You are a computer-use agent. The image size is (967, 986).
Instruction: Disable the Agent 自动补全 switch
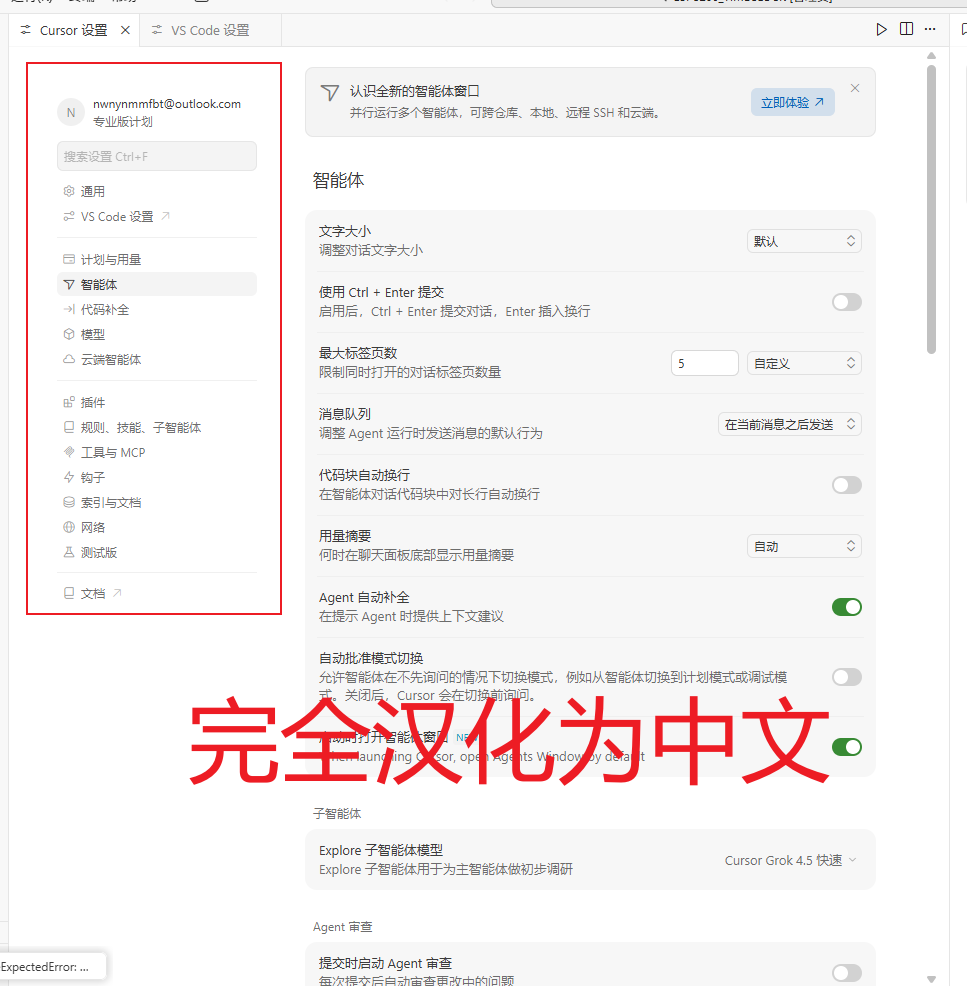846,607
